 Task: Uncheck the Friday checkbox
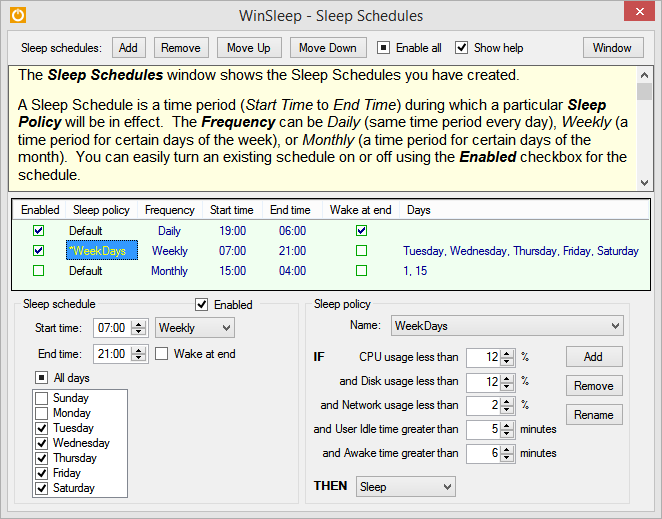(41, 473)
